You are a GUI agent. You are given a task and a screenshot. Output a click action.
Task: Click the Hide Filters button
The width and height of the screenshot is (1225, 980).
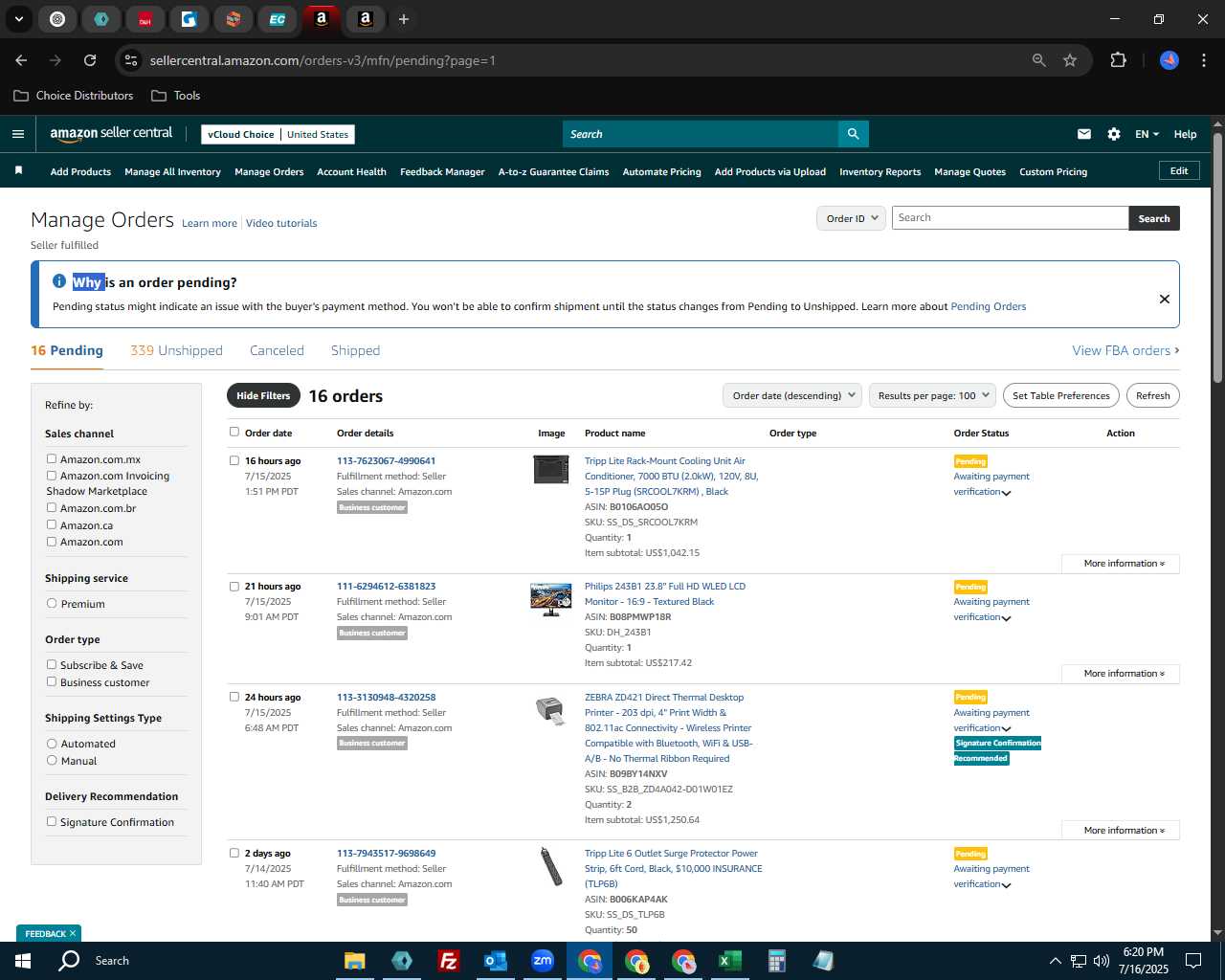263,395
